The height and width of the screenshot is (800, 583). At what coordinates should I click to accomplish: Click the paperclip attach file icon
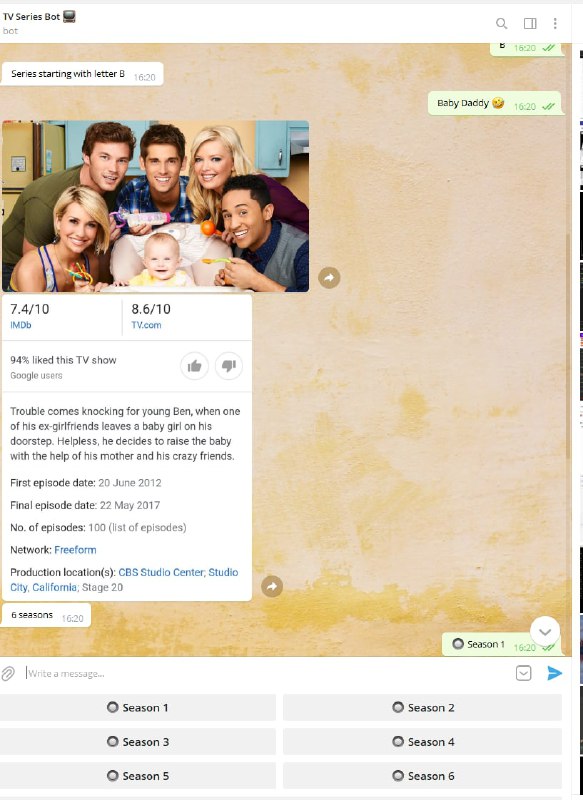pyautogui.click(x=8, y=673)
